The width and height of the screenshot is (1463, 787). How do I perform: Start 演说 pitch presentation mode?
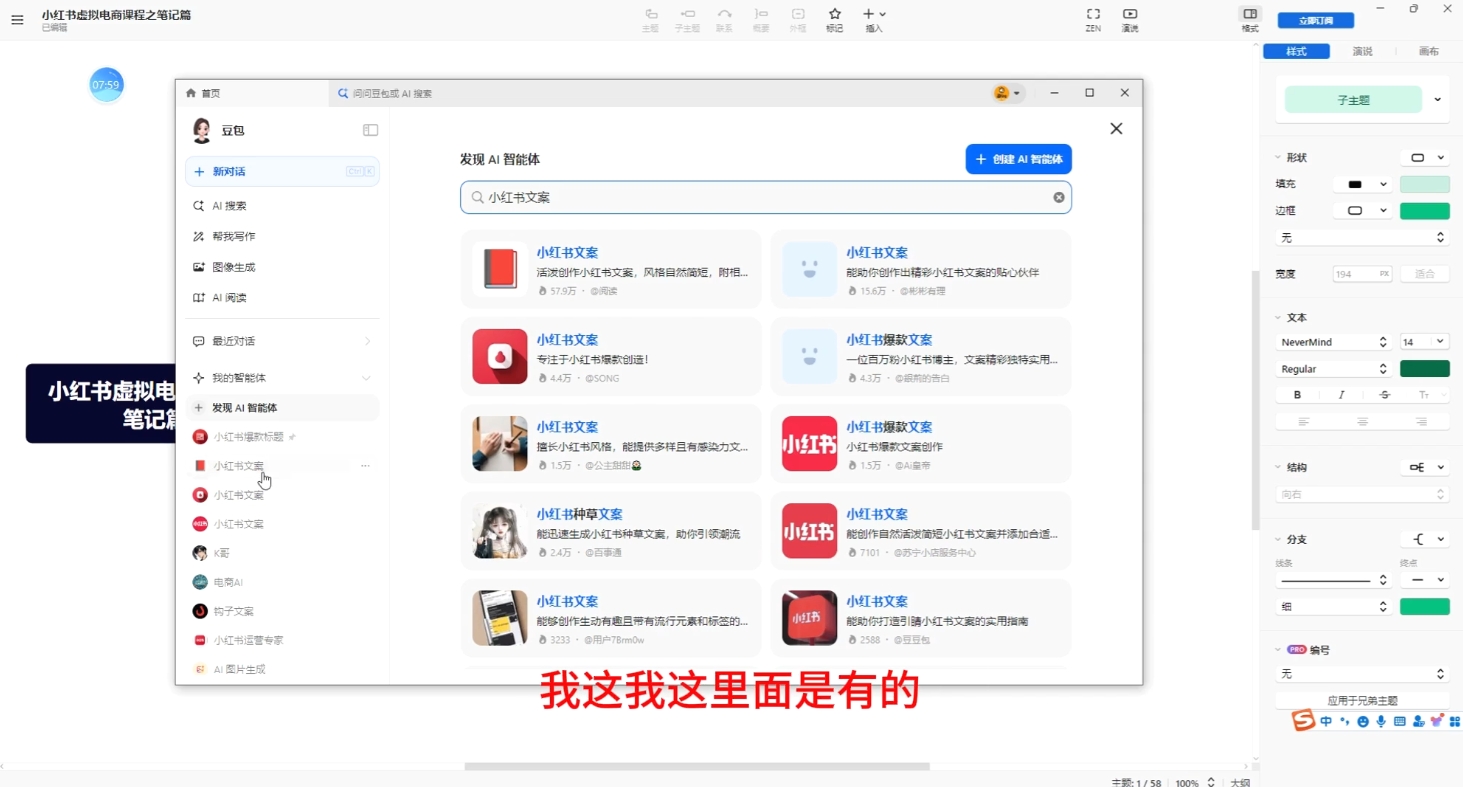(x=1130, y=19)
